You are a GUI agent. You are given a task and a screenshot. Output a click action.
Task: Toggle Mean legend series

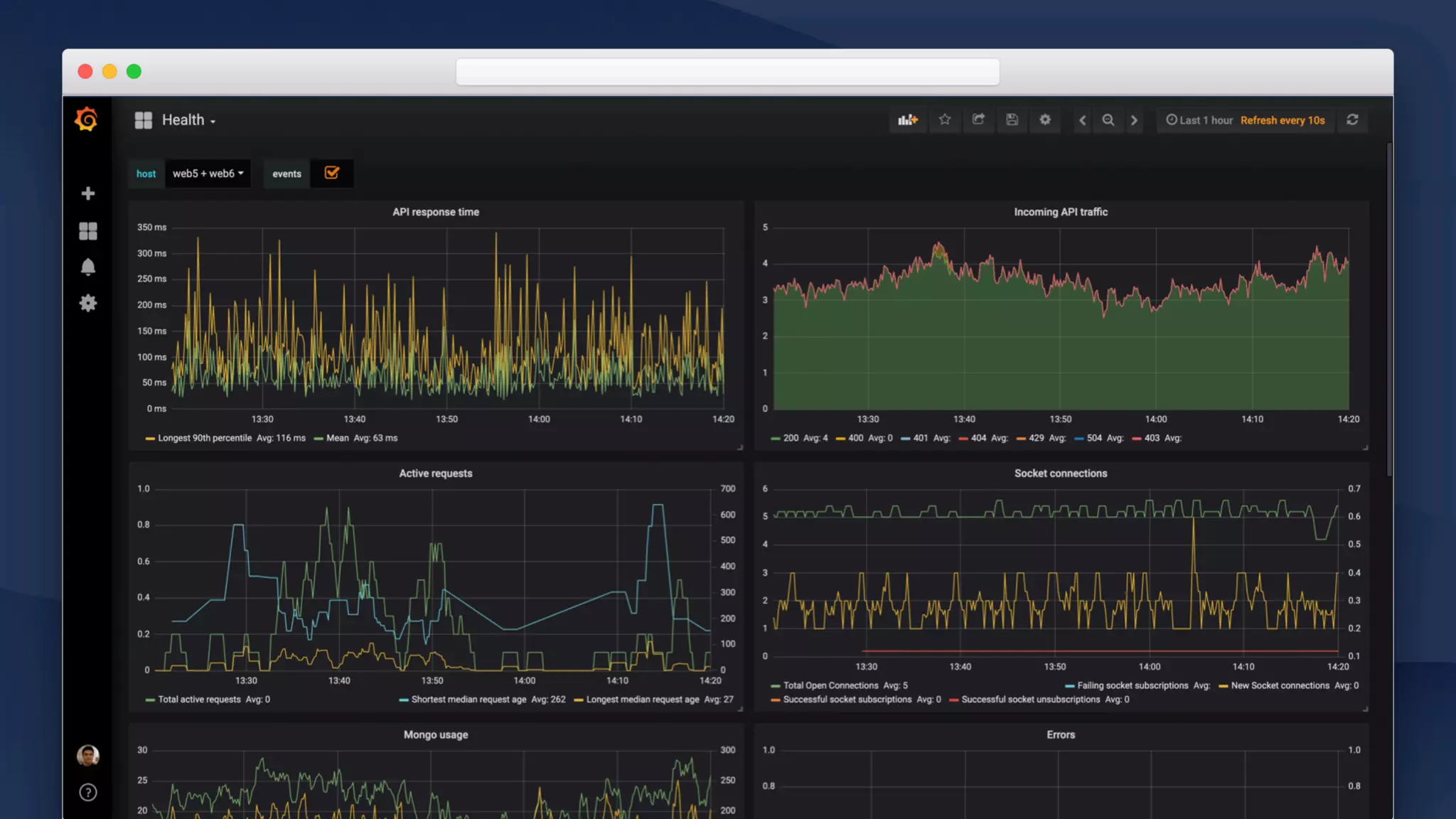tap(338, 438)
